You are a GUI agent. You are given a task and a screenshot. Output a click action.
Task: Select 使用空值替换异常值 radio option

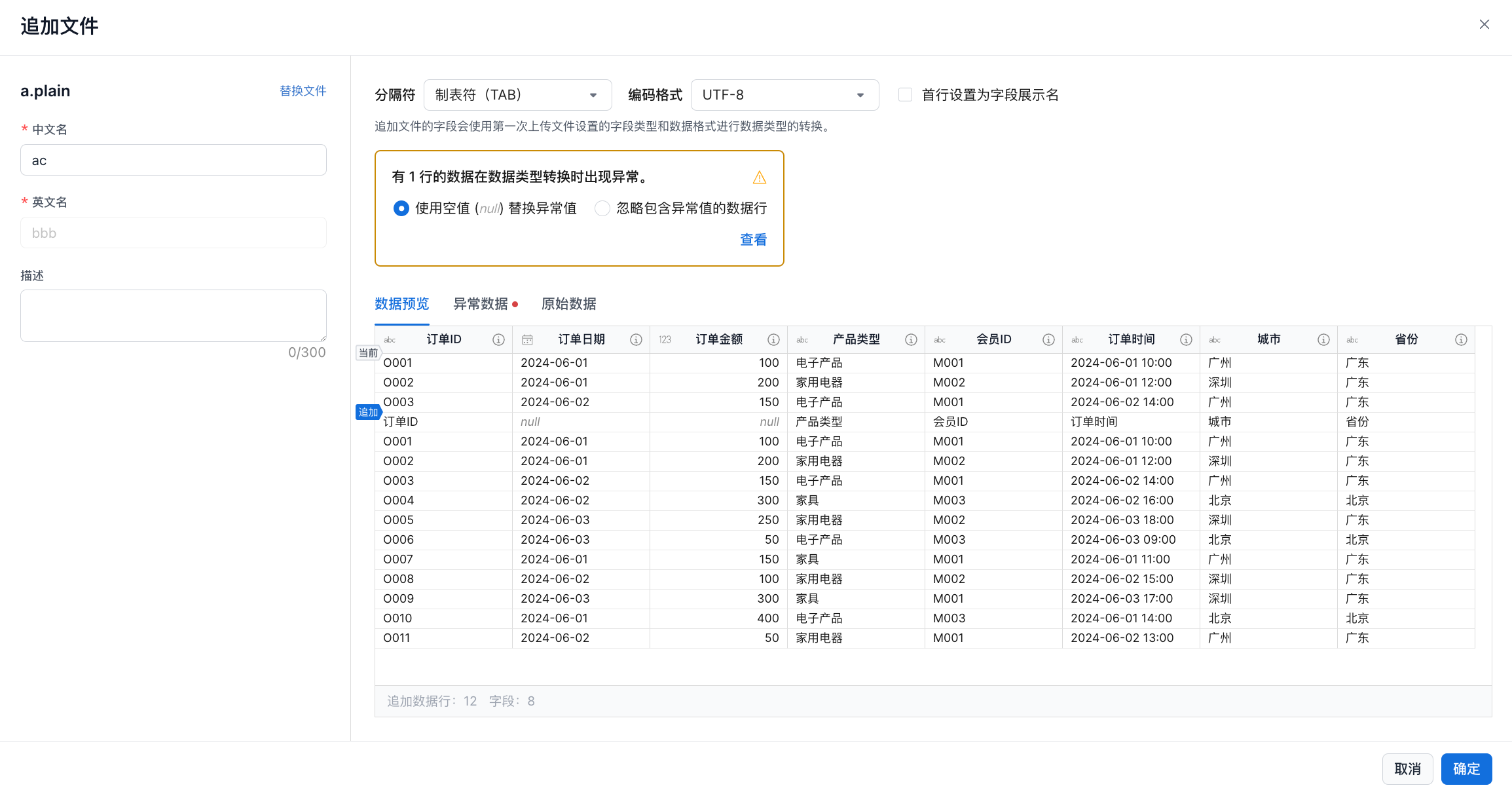point(401,208)
